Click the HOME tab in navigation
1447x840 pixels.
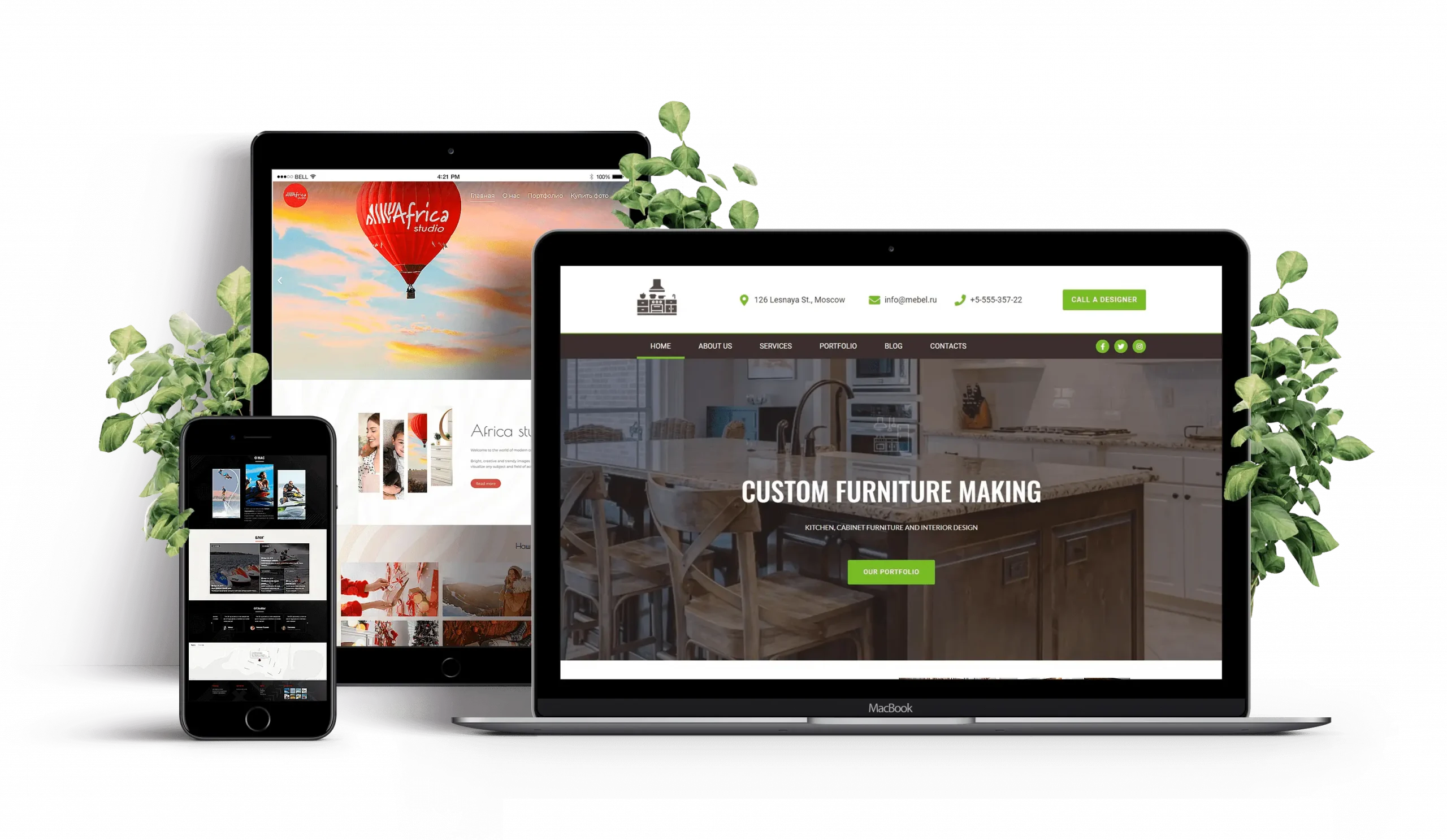661,346
